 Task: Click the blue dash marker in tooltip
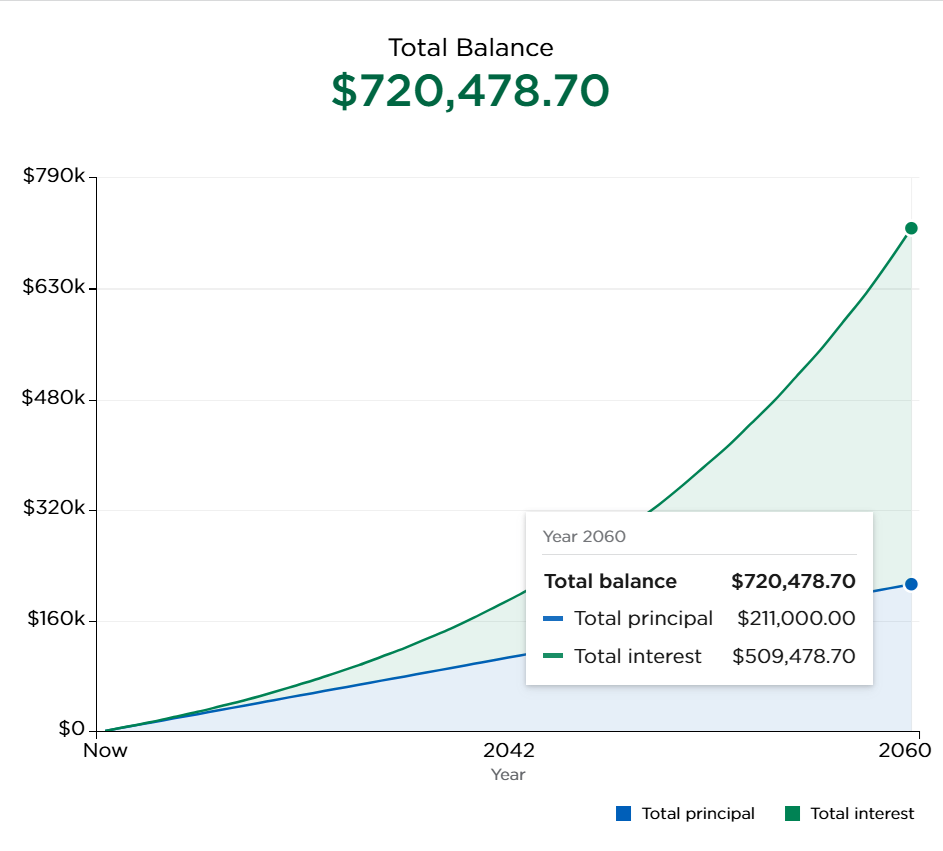(x=553, y=619)
